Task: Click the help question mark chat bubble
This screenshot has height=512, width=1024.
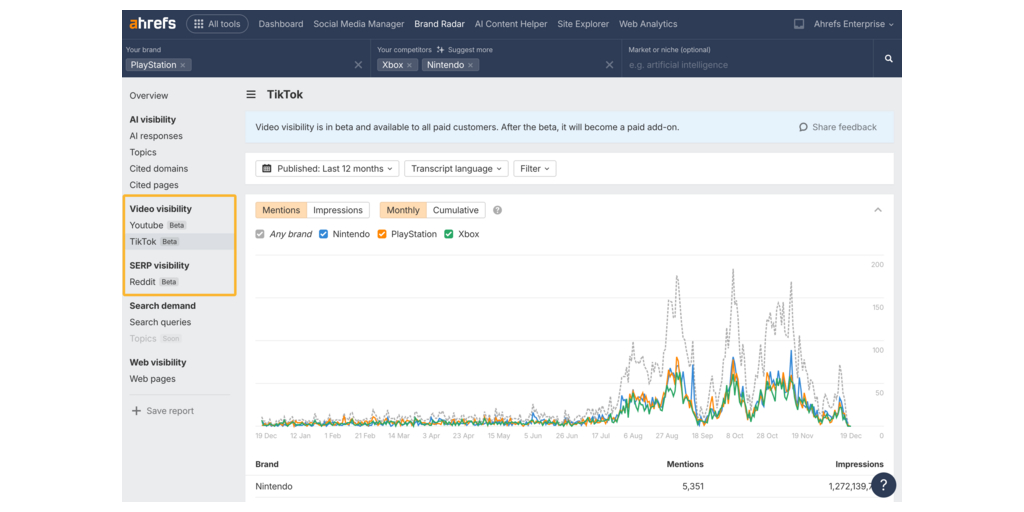Action: (883, 485)
